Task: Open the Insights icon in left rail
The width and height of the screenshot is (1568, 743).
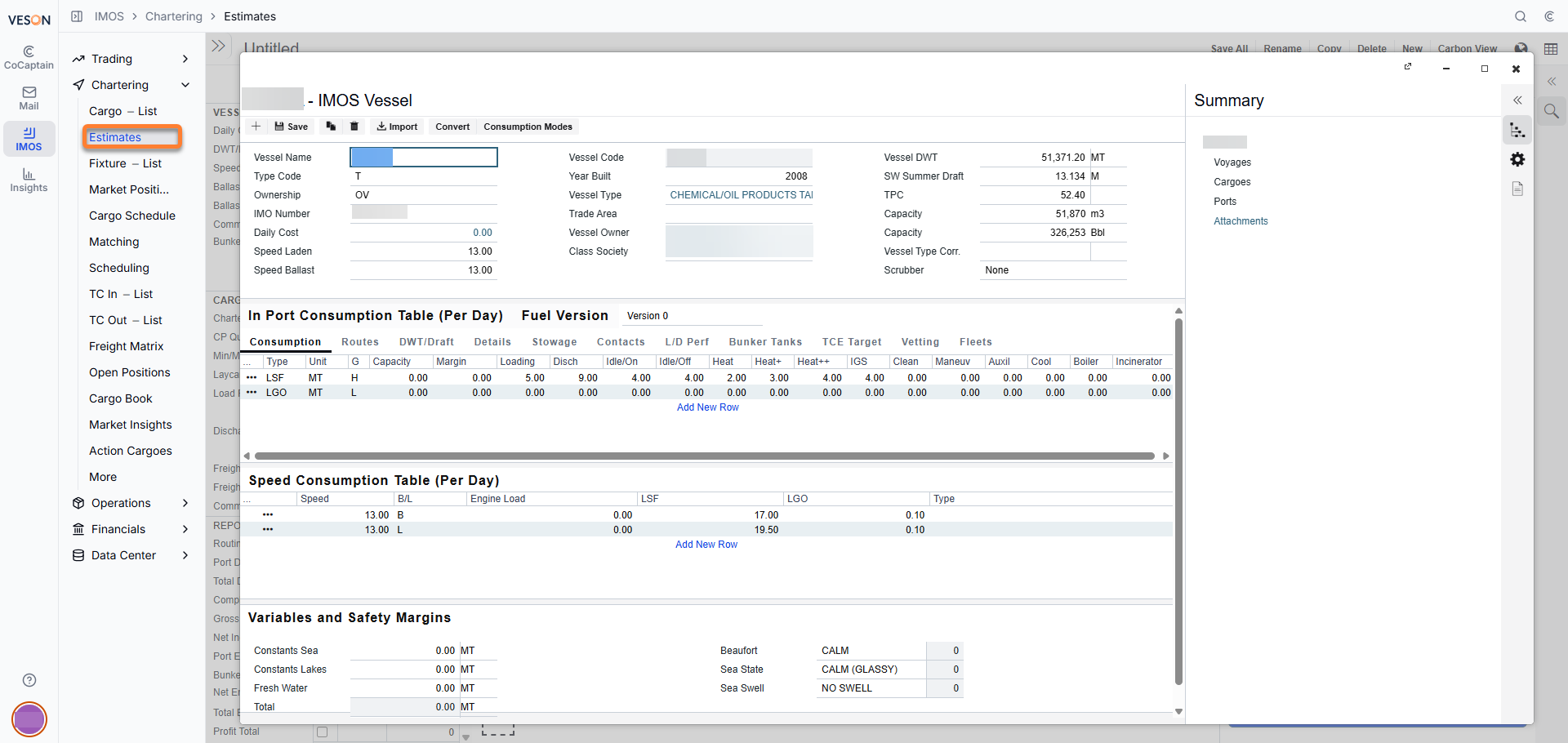Action: click(29, 180)
